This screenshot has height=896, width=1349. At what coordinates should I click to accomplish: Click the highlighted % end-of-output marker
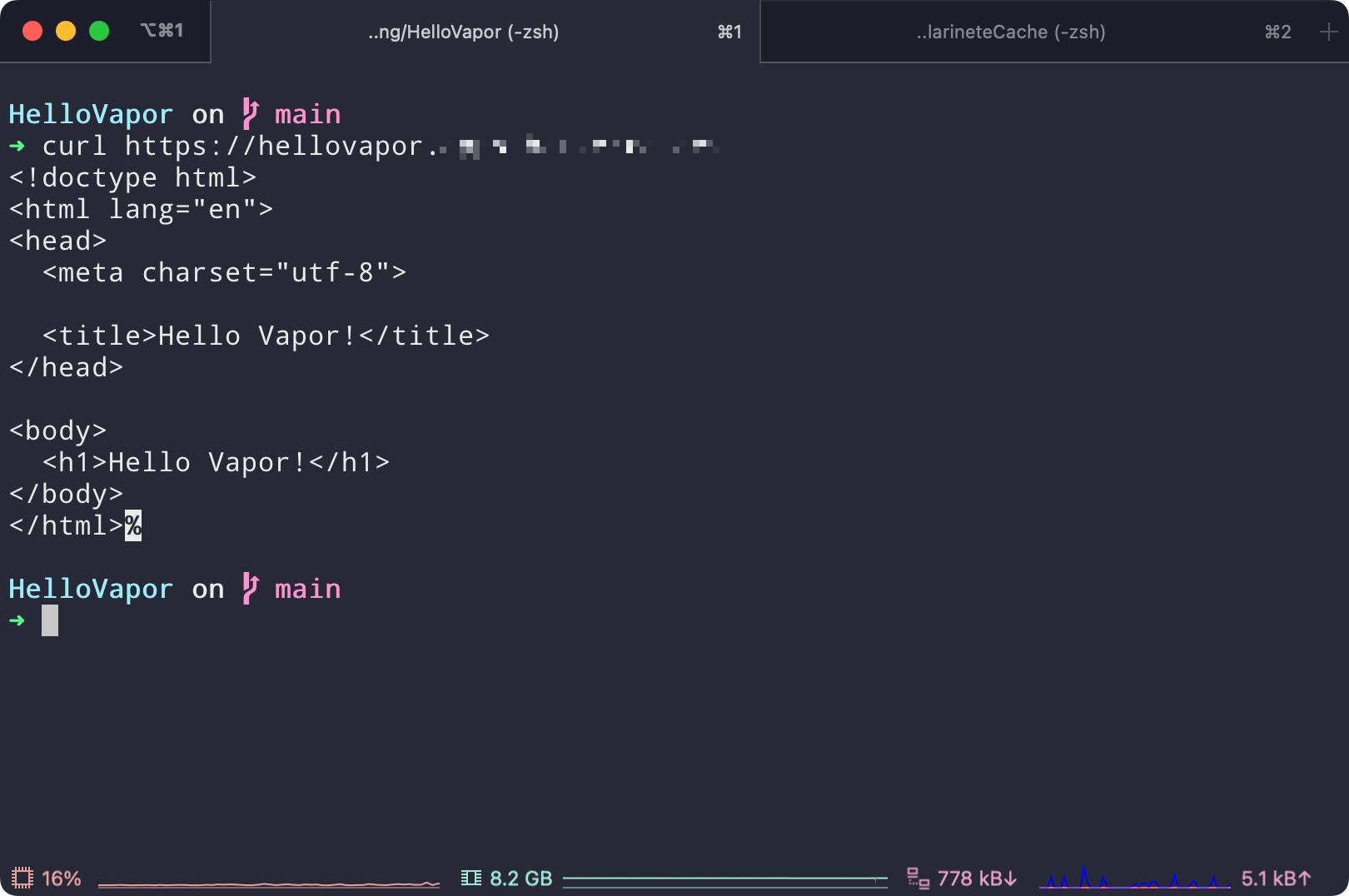(x=133, y=526)
